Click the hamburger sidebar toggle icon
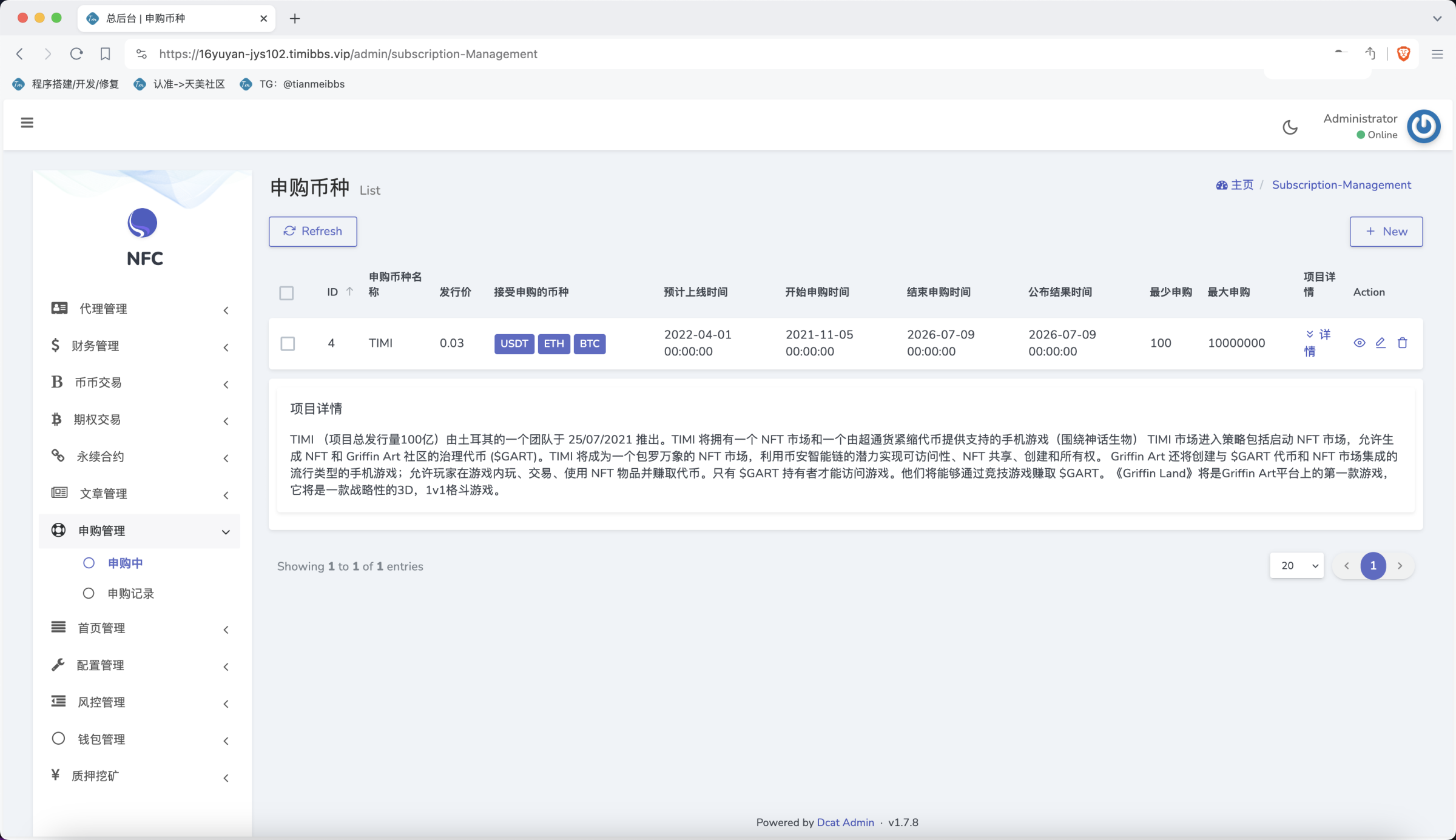 pyautogui.click(x=27, y=123)
